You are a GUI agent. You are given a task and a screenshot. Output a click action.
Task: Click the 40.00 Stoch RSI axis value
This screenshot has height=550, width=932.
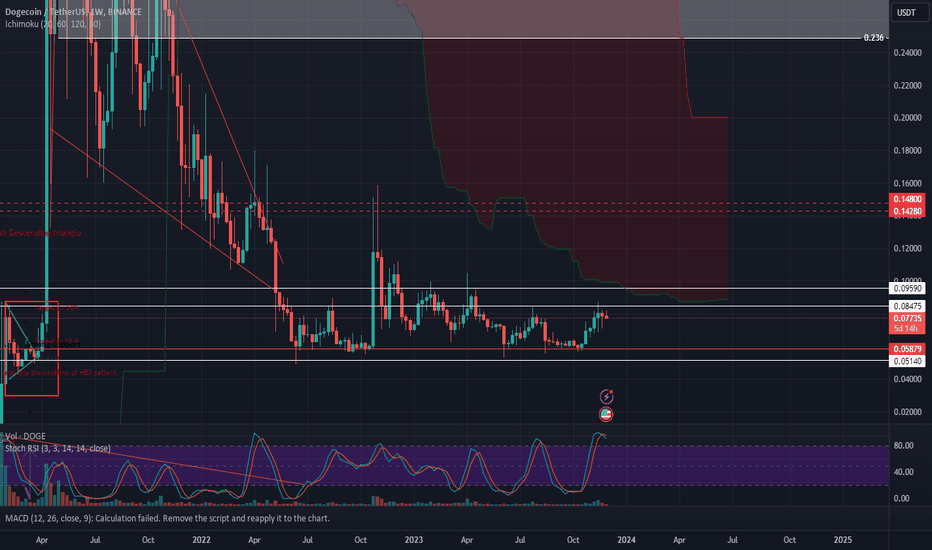tap(903, 472)
